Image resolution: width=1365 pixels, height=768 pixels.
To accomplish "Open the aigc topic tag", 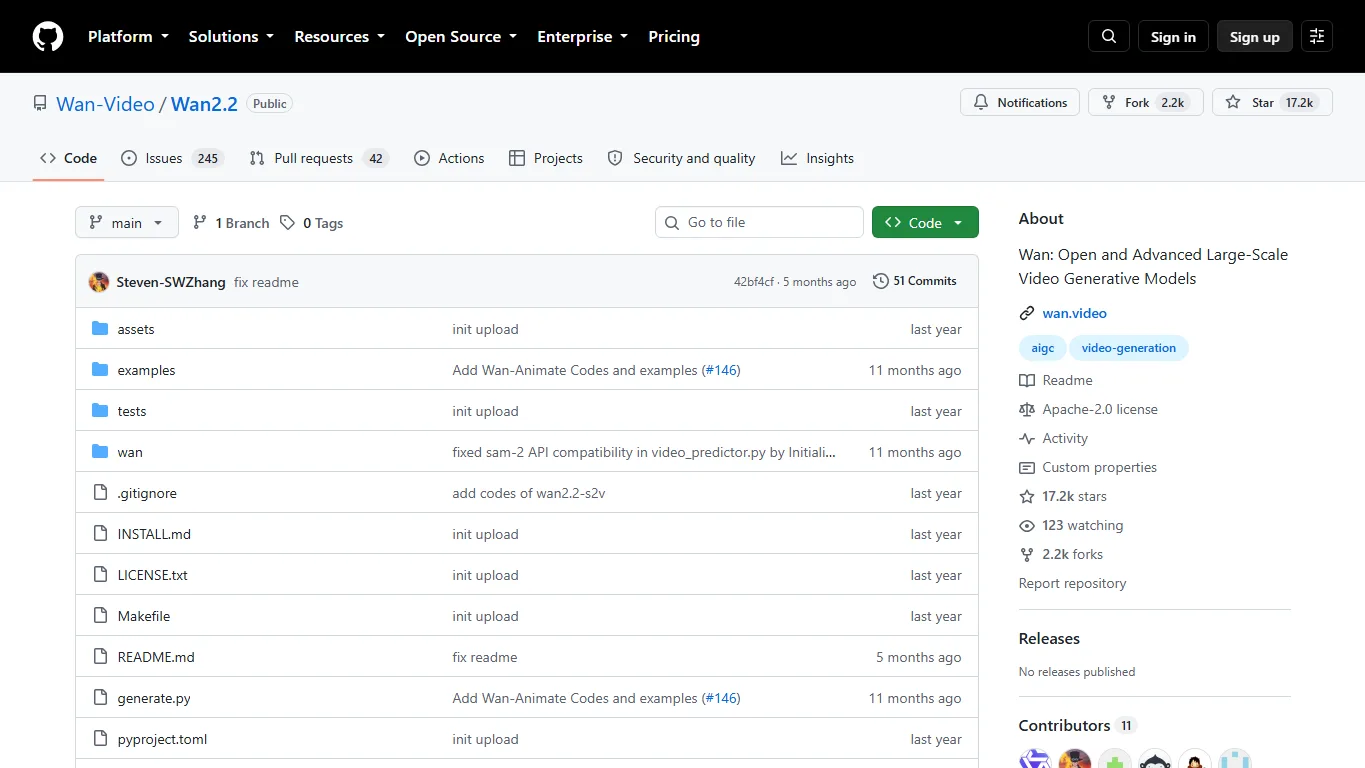I will (x=1043, y=348).
